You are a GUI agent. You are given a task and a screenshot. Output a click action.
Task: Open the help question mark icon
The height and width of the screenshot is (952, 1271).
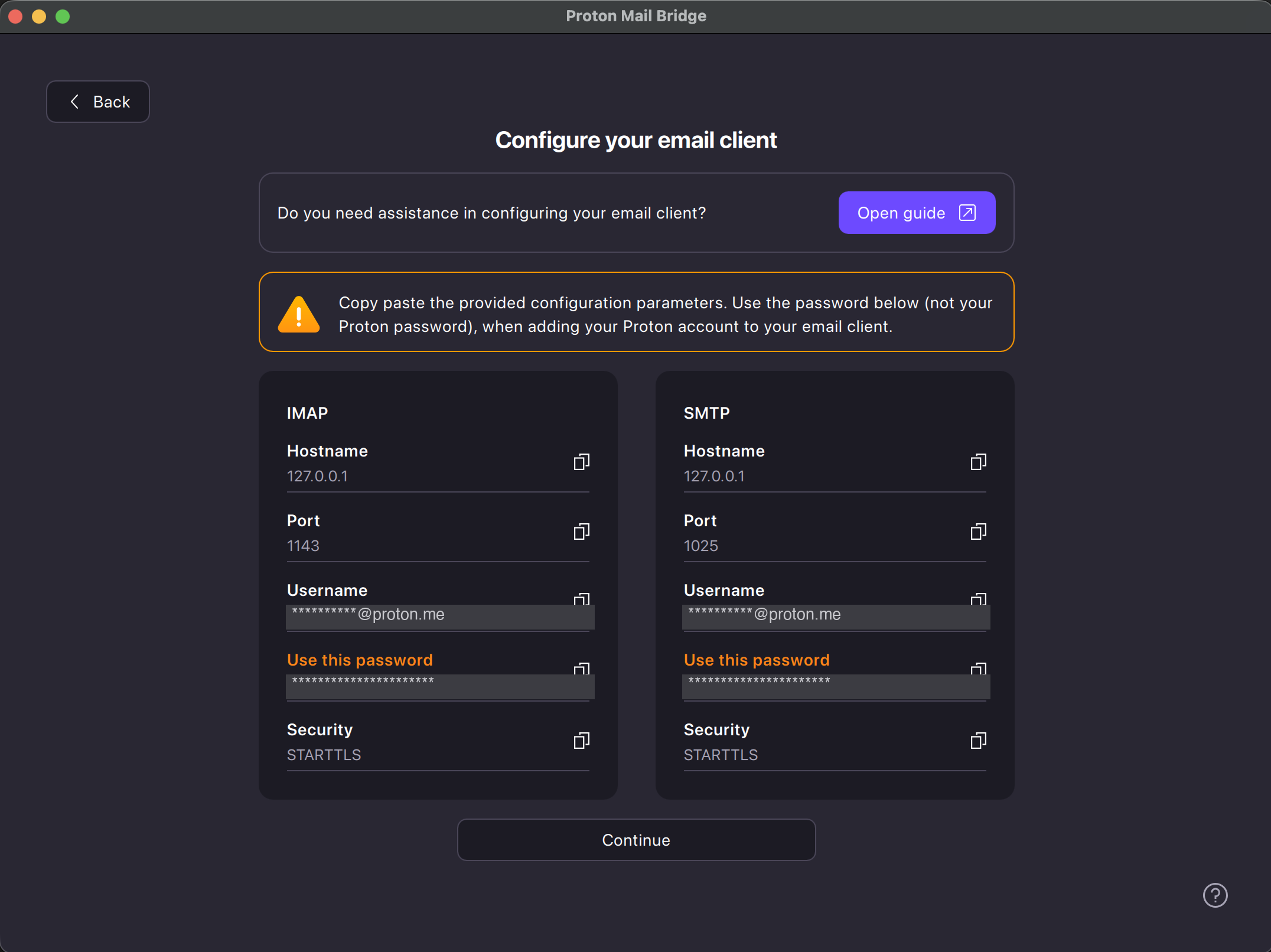tap(1215, 895)
